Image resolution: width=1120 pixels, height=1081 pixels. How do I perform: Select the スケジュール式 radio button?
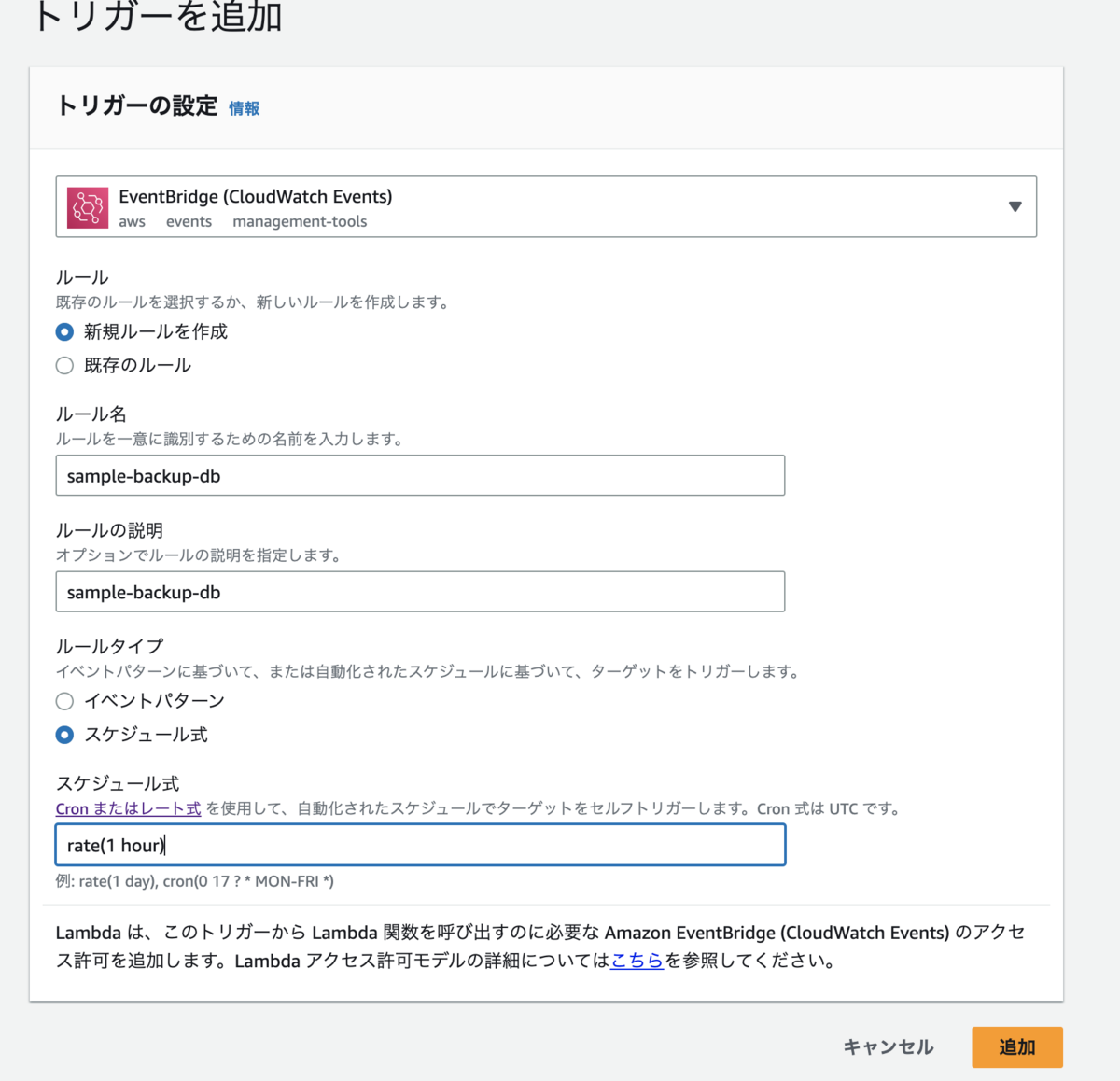point(64,735)
